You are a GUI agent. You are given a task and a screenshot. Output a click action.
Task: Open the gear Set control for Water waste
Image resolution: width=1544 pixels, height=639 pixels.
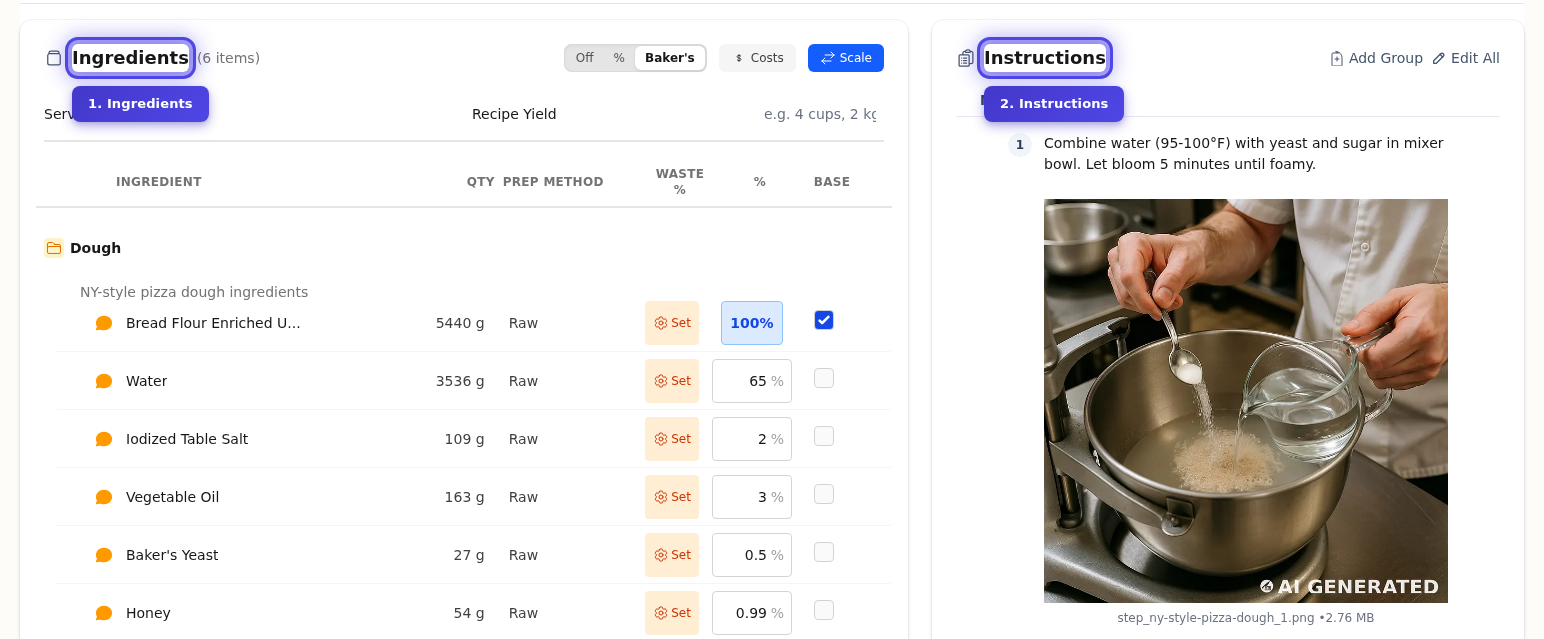click(x=671, y=380)
